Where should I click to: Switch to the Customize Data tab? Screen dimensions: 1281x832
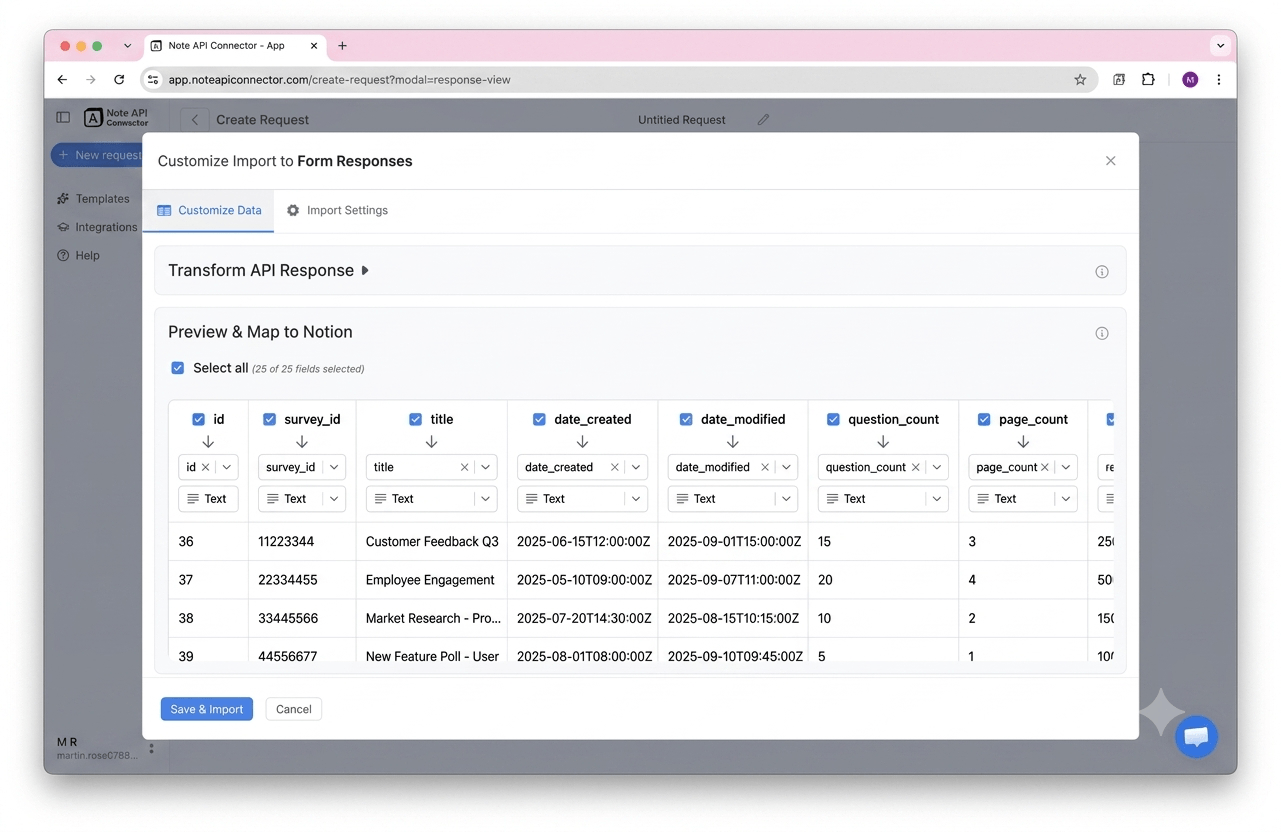tap(209, 211)
